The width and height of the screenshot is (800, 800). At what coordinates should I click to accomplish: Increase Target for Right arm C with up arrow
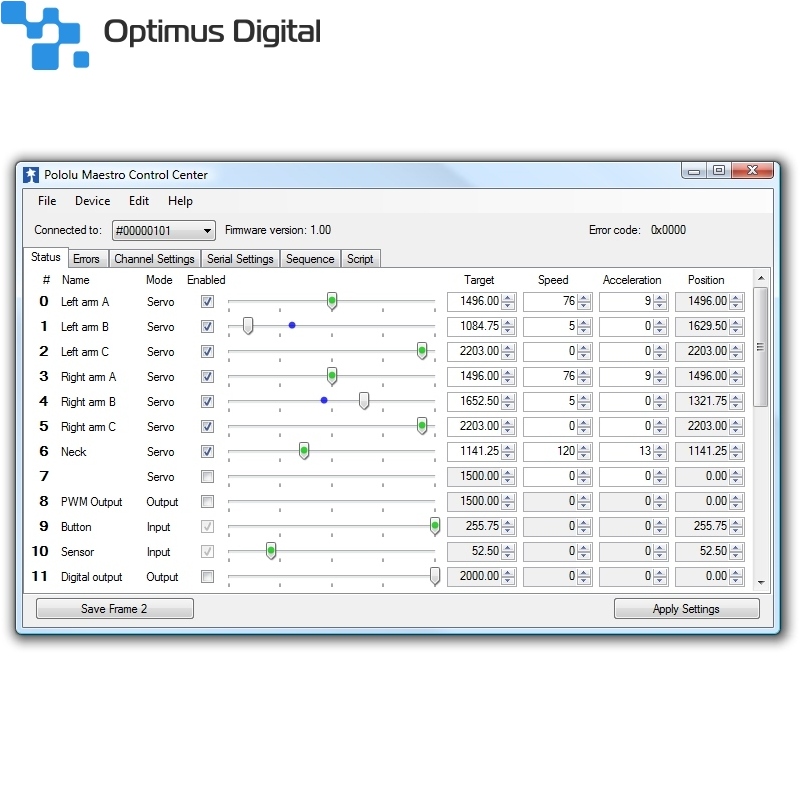508,422
